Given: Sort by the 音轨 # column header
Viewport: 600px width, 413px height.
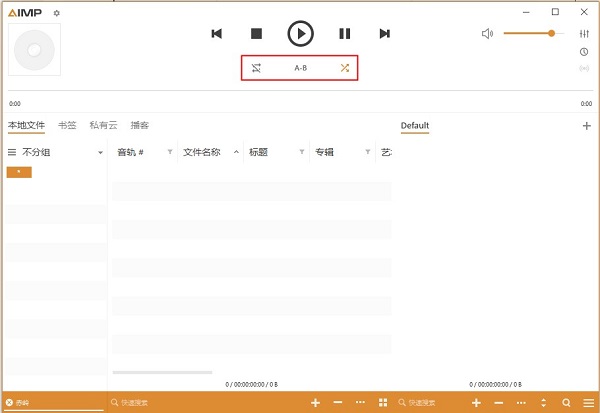Looking at the screenshot, I should tap(130, 152).
